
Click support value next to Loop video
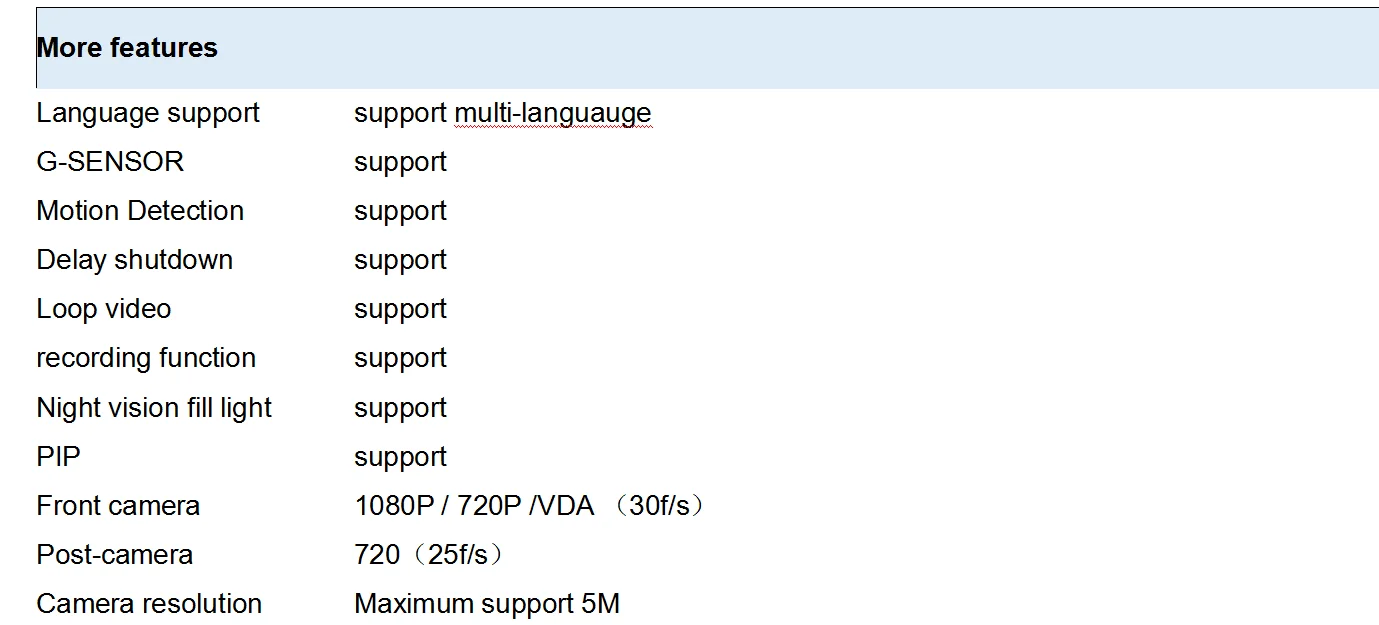[x=400, y=310]
